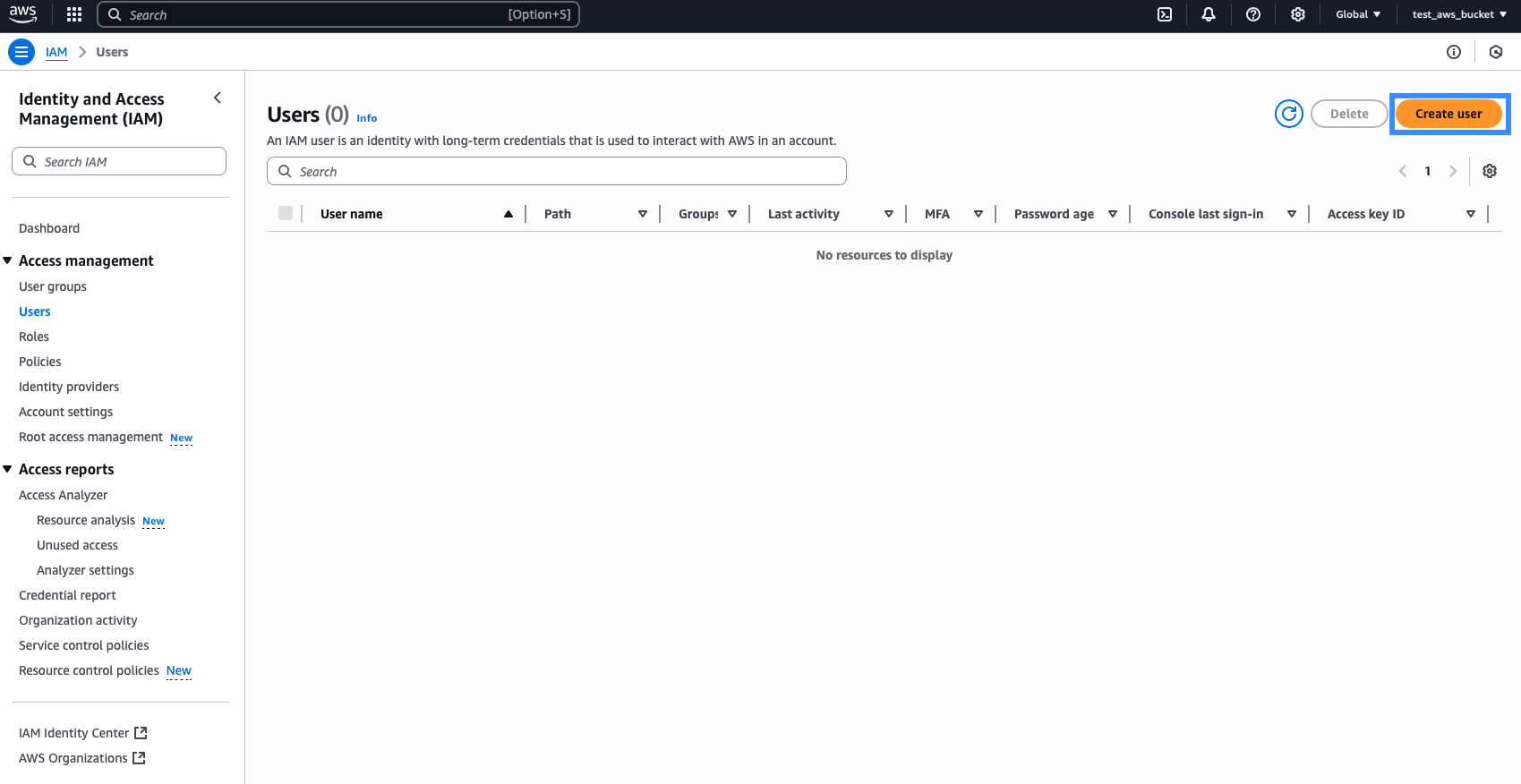The height and width of the screenshot is (784, 1521).
Task: Follow the IAM breadcrumb link
Action: [x=56, y=52]
